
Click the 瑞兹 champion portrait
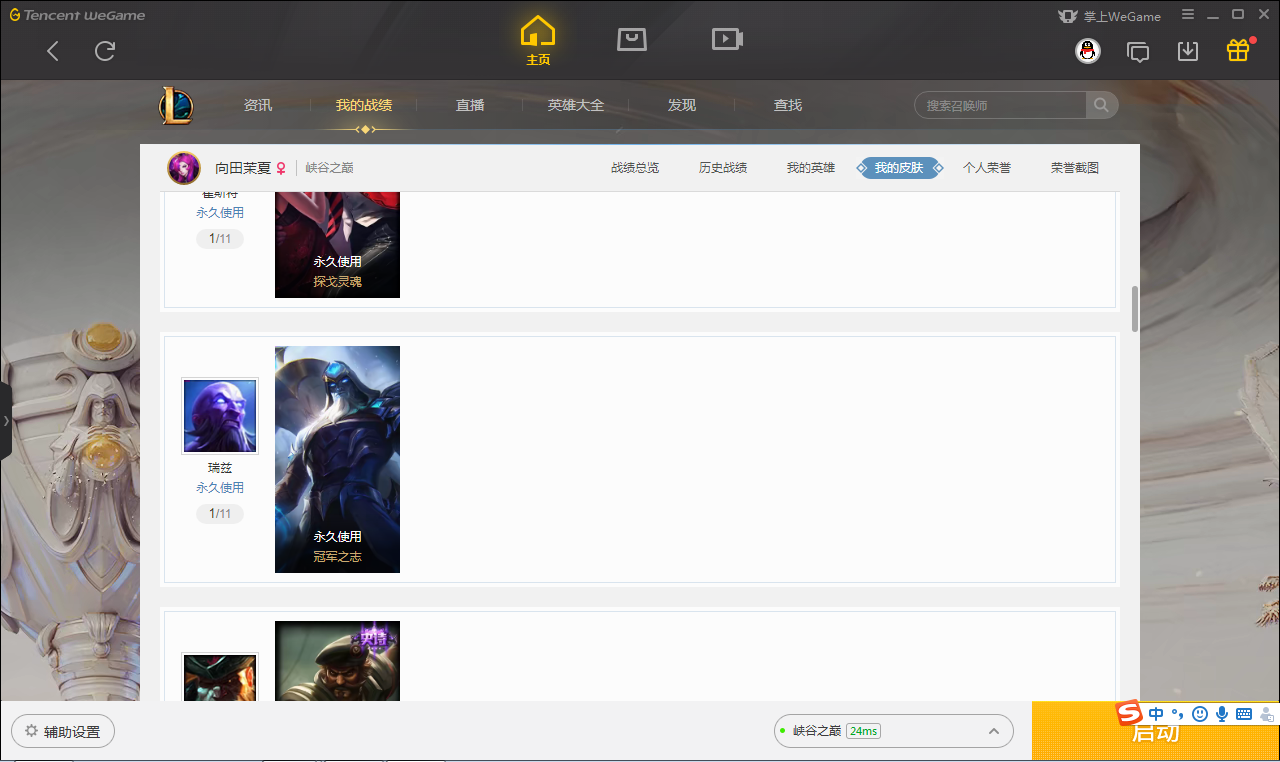point(220,416)
